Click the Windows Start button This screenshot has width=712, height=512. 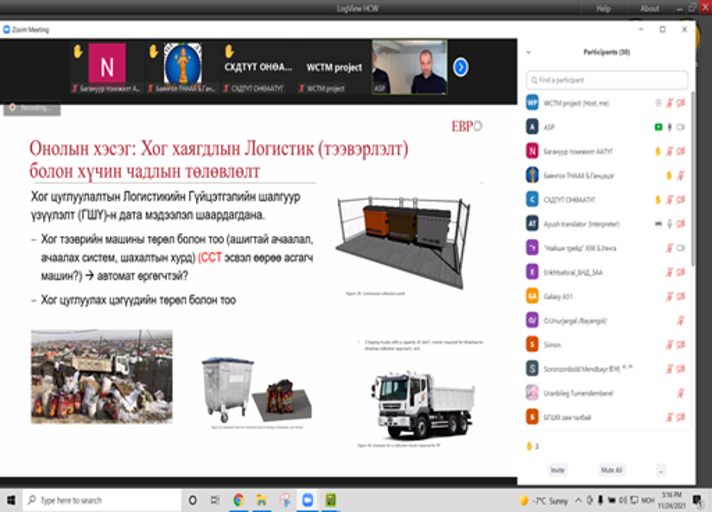coord(11,499)
